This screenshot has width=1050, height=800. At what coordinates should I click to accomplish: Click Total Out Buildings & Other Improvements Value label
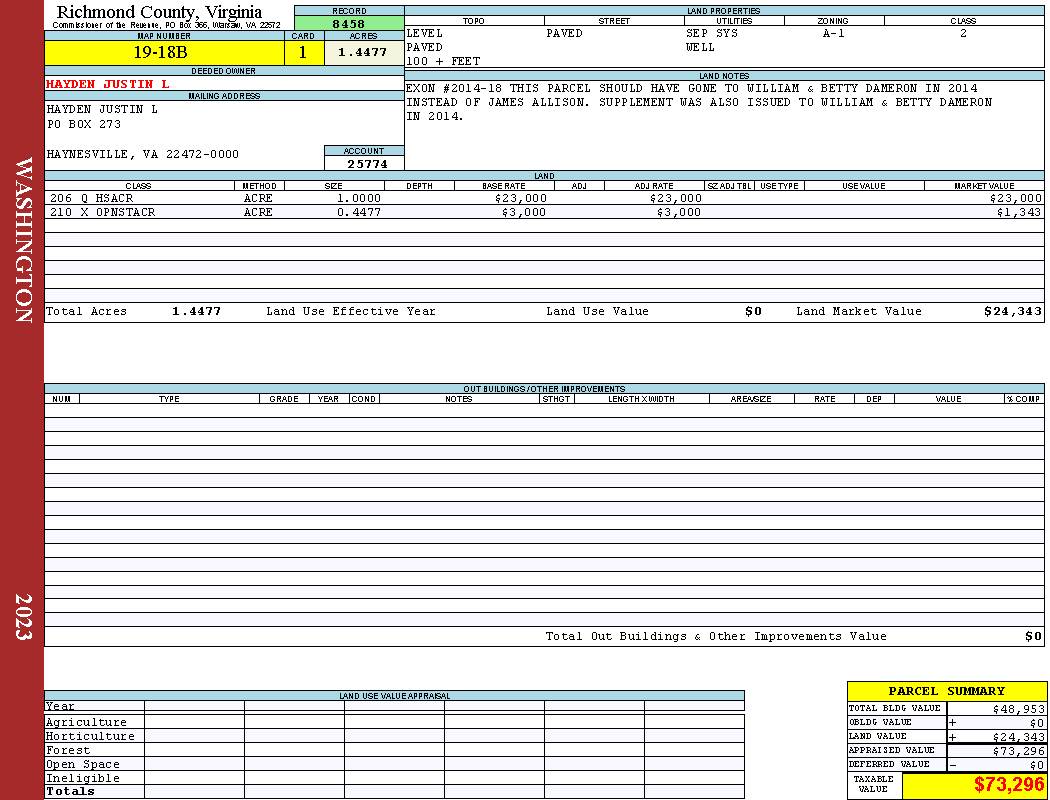click(716, 637)
